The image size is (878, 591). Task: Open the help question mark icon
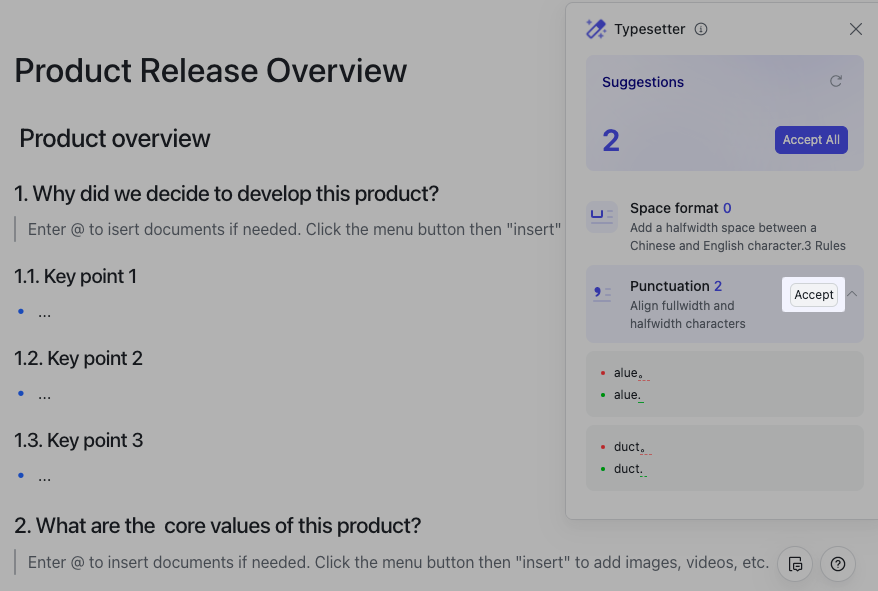click(x=838, y=564)
